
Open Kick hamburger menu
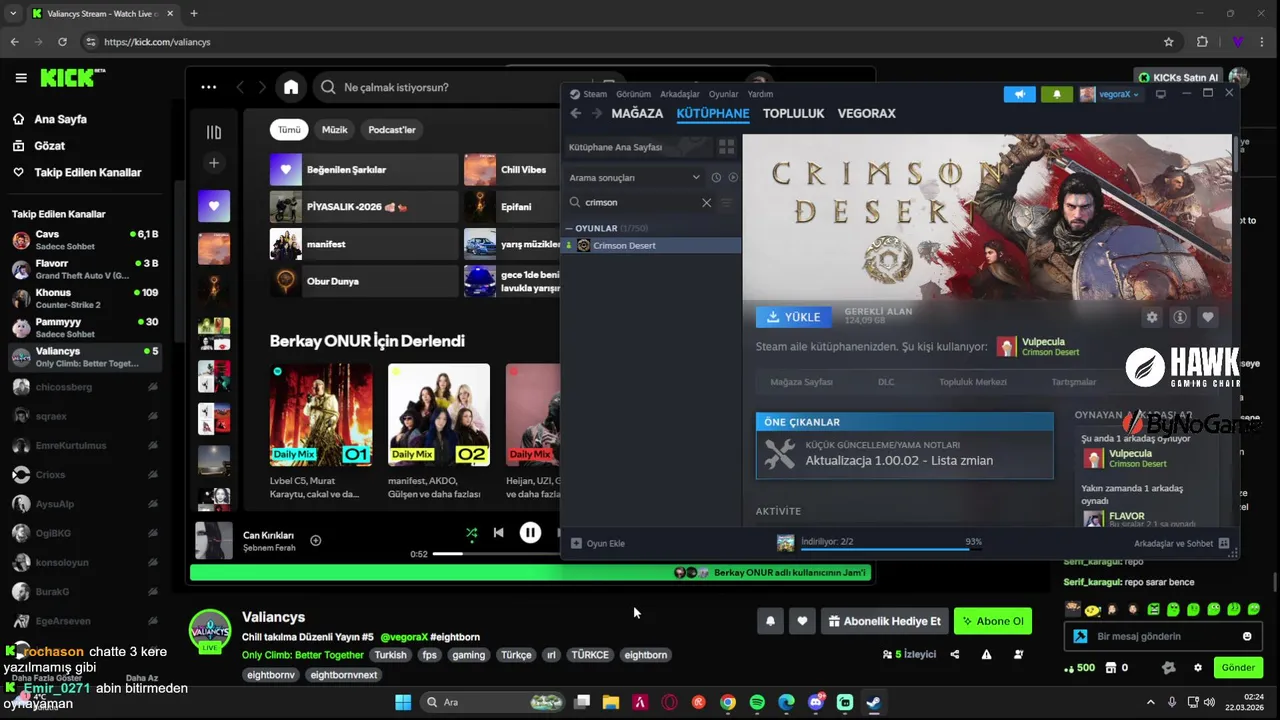[x=21, y=78]
